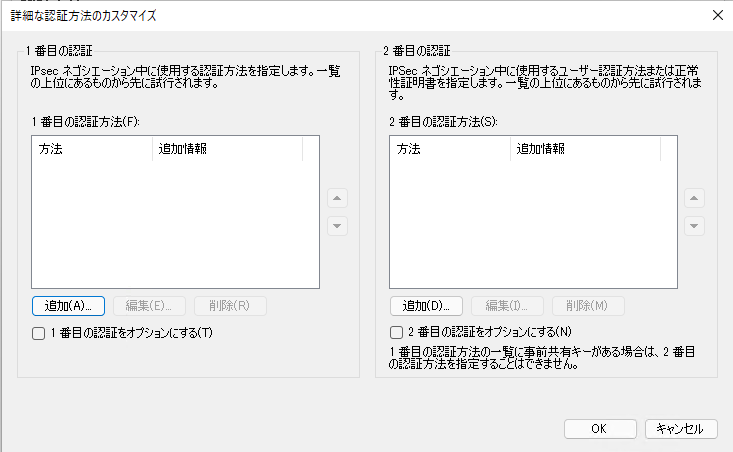
Task: Click 追加情報 column header in first list
Action: [228, 149]
